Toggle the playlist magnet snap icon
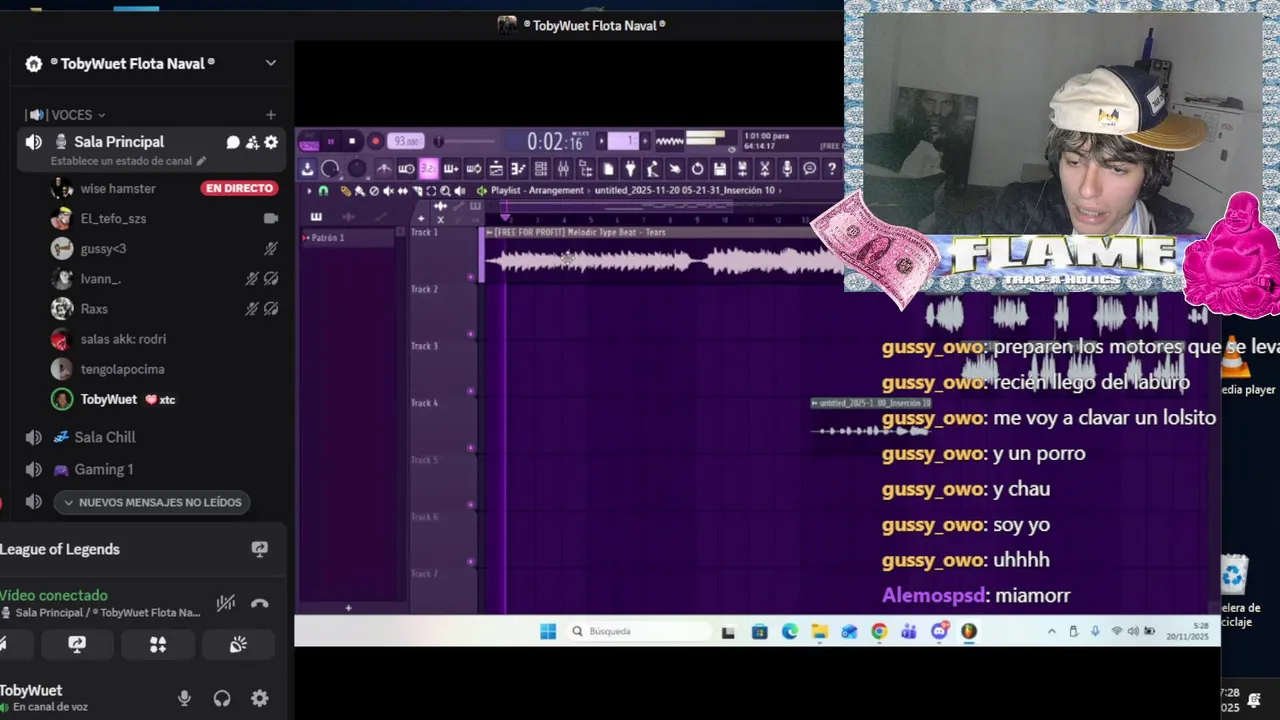 coord(323,190)
